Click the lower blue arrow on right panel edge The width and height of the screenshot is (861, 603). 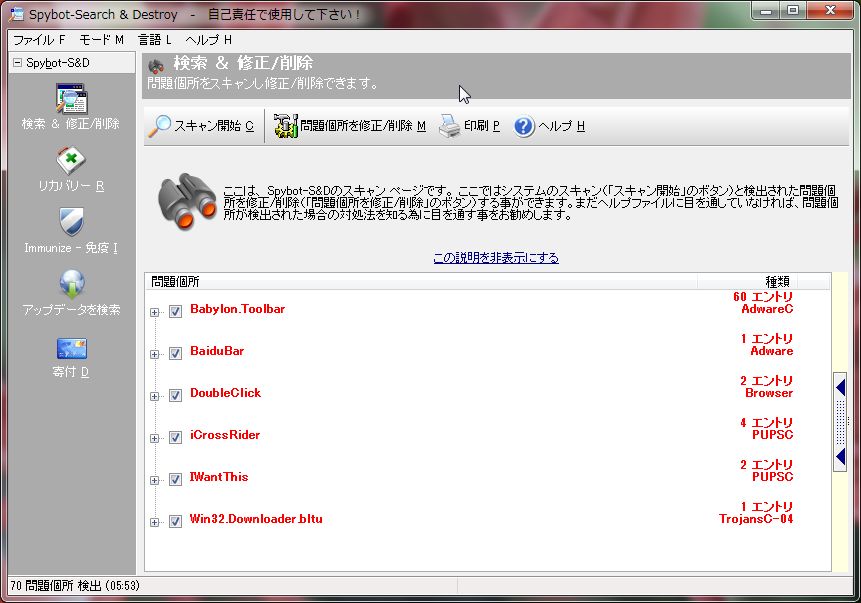[x=840, y=456]
